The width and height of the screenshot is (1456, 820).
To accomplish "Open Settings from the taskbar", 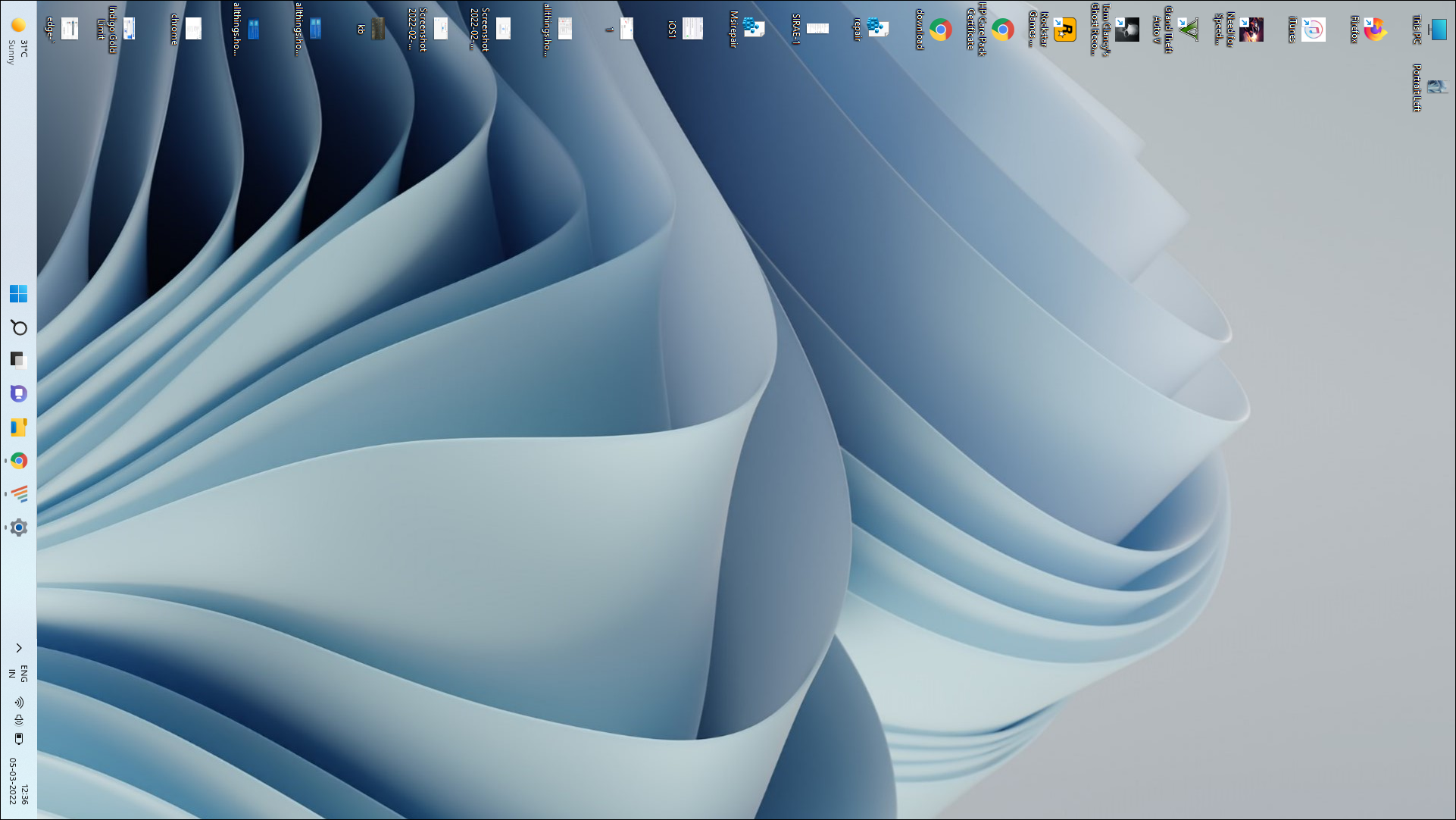I will point(18,527).
